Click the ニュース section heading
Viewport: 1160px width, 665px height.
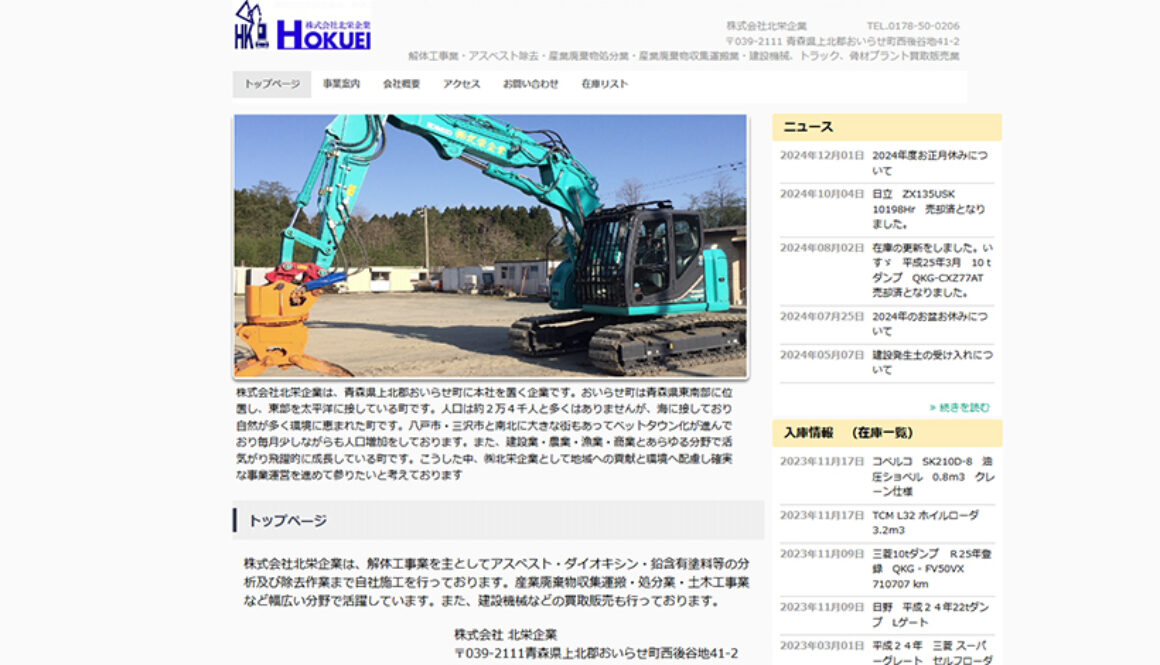click(887, 127)
